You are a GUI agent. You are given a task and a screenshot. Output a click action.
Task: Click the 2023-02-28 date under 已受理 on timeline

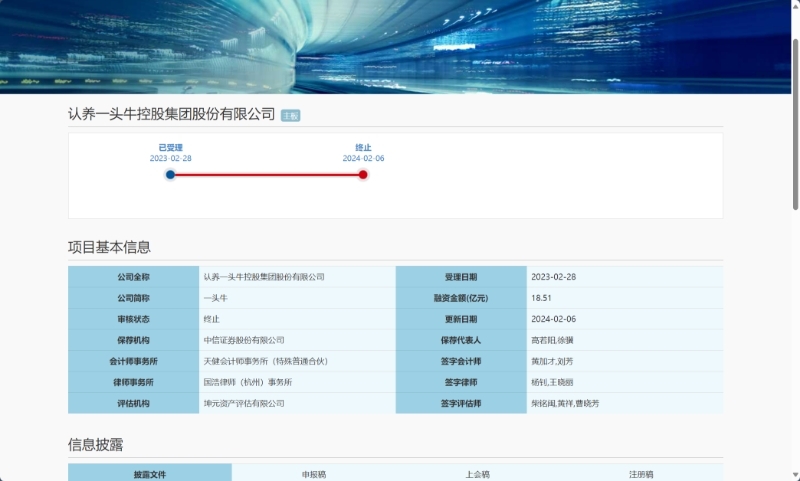170,159
